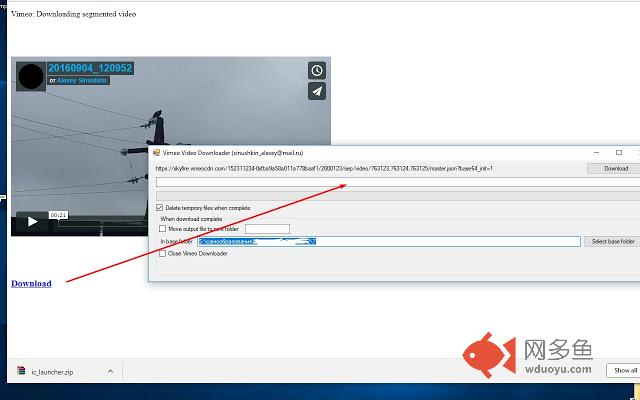Open video title 20160904_120952

point(90,68)
